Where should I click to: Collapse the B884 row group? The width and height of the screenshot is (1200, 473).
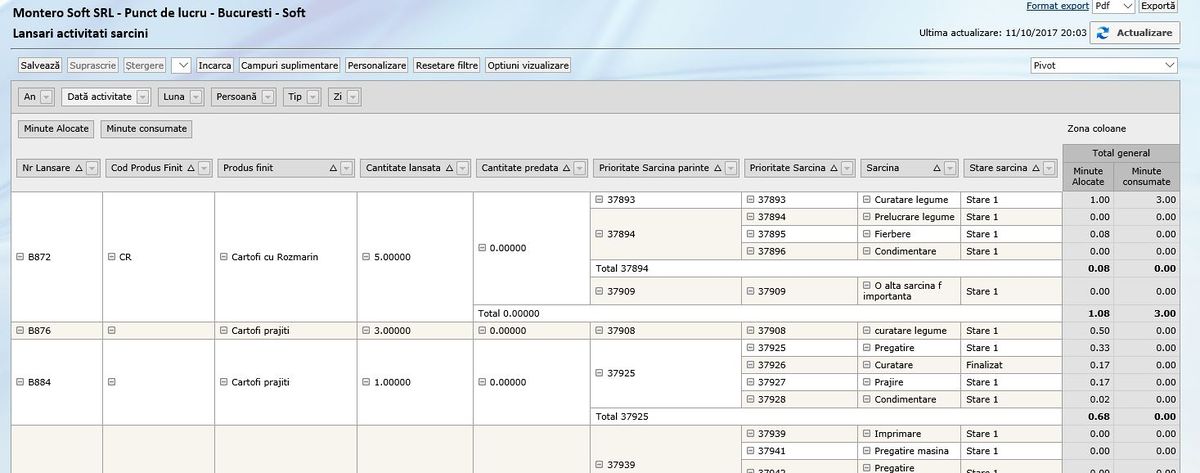pos(20,382)
